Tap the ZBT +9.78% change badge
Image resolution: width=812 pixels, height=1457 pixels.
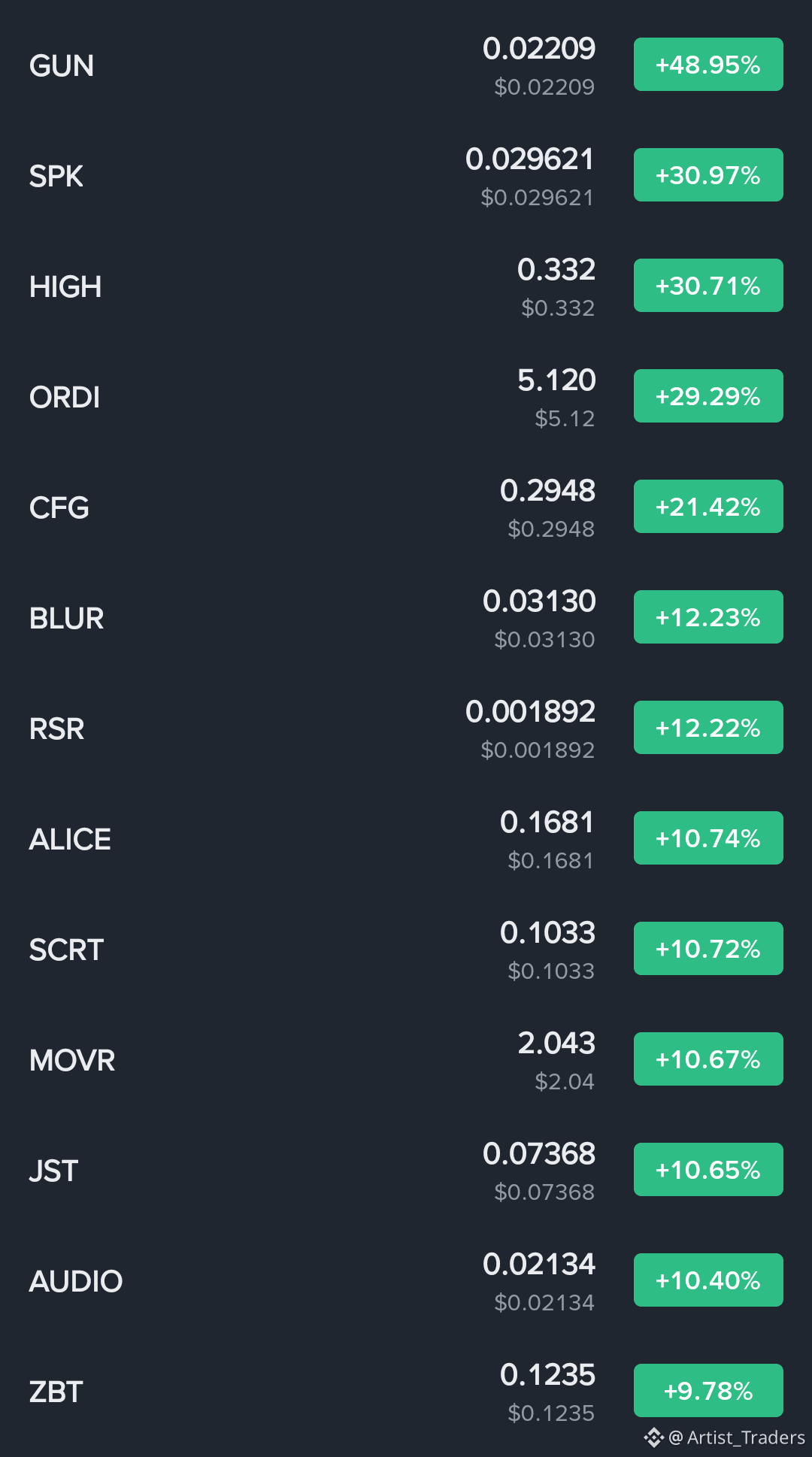pyautogui.click(x=708, y=1391)
